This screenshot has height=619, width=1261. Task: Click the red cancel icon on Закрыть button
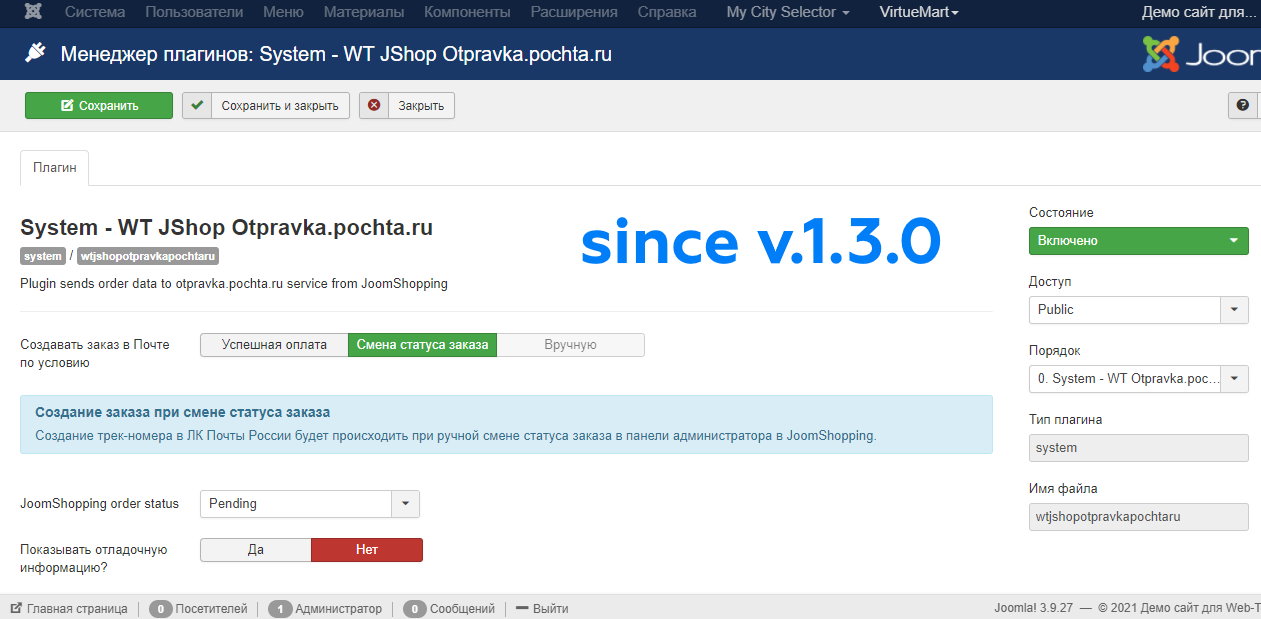pyautogui.click(x=374, y=105)
